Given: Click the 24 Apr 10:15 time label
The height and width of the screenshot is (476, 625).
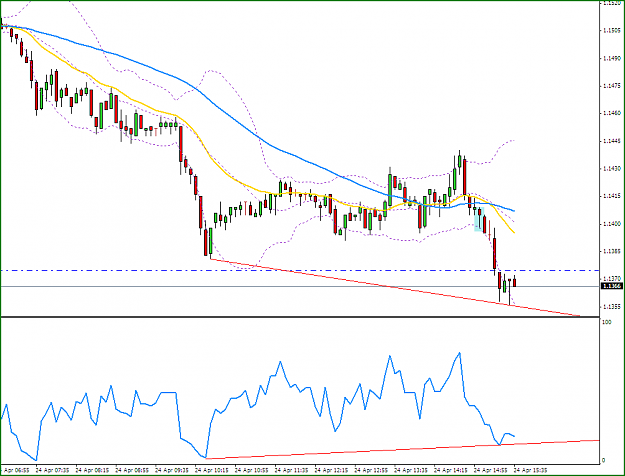Looking at the screenshot, I should tap(211, 470).
